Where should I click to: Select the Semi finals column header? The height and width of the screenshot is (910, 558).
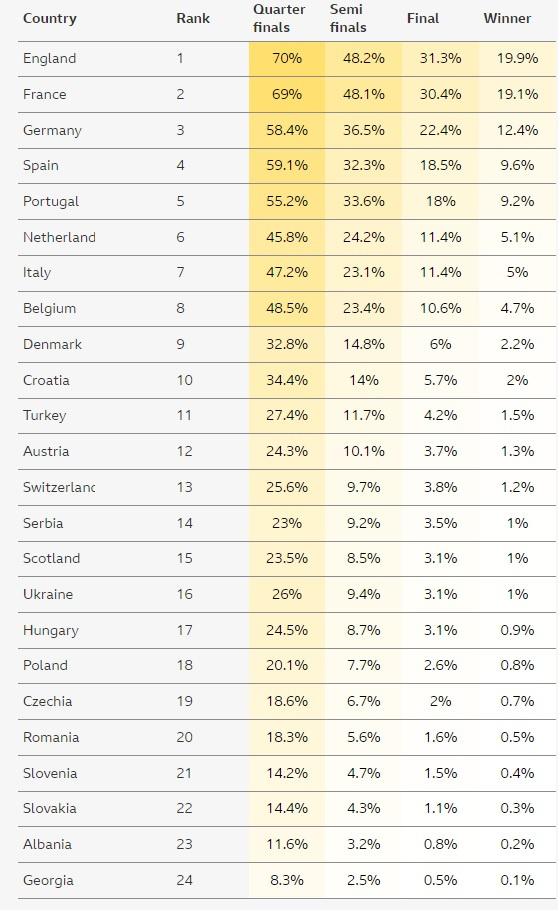coord(348,19)
